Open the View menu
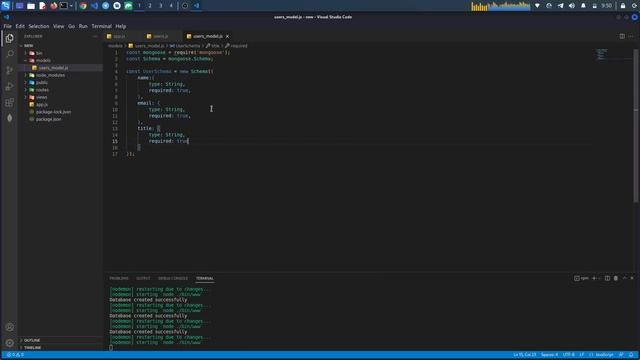Viewport: 640px width, 360px height. coord(58,26)
